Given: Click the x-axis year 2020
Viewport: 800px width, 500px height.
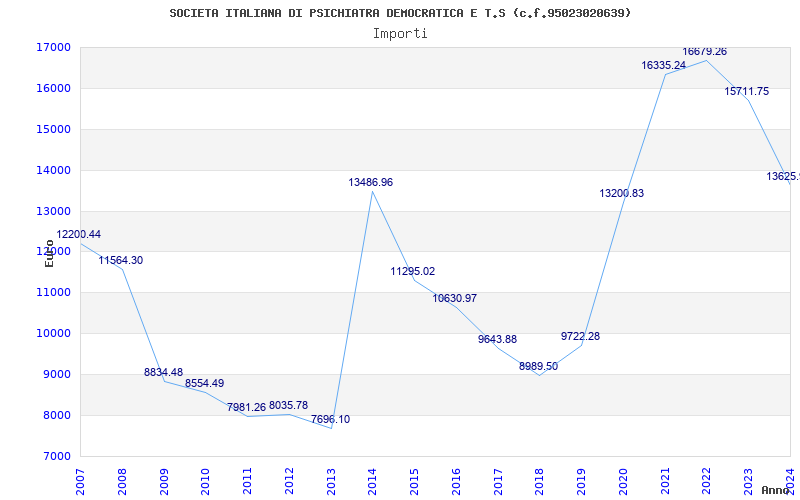Looking at the screenshot, I should click(623, 482).
